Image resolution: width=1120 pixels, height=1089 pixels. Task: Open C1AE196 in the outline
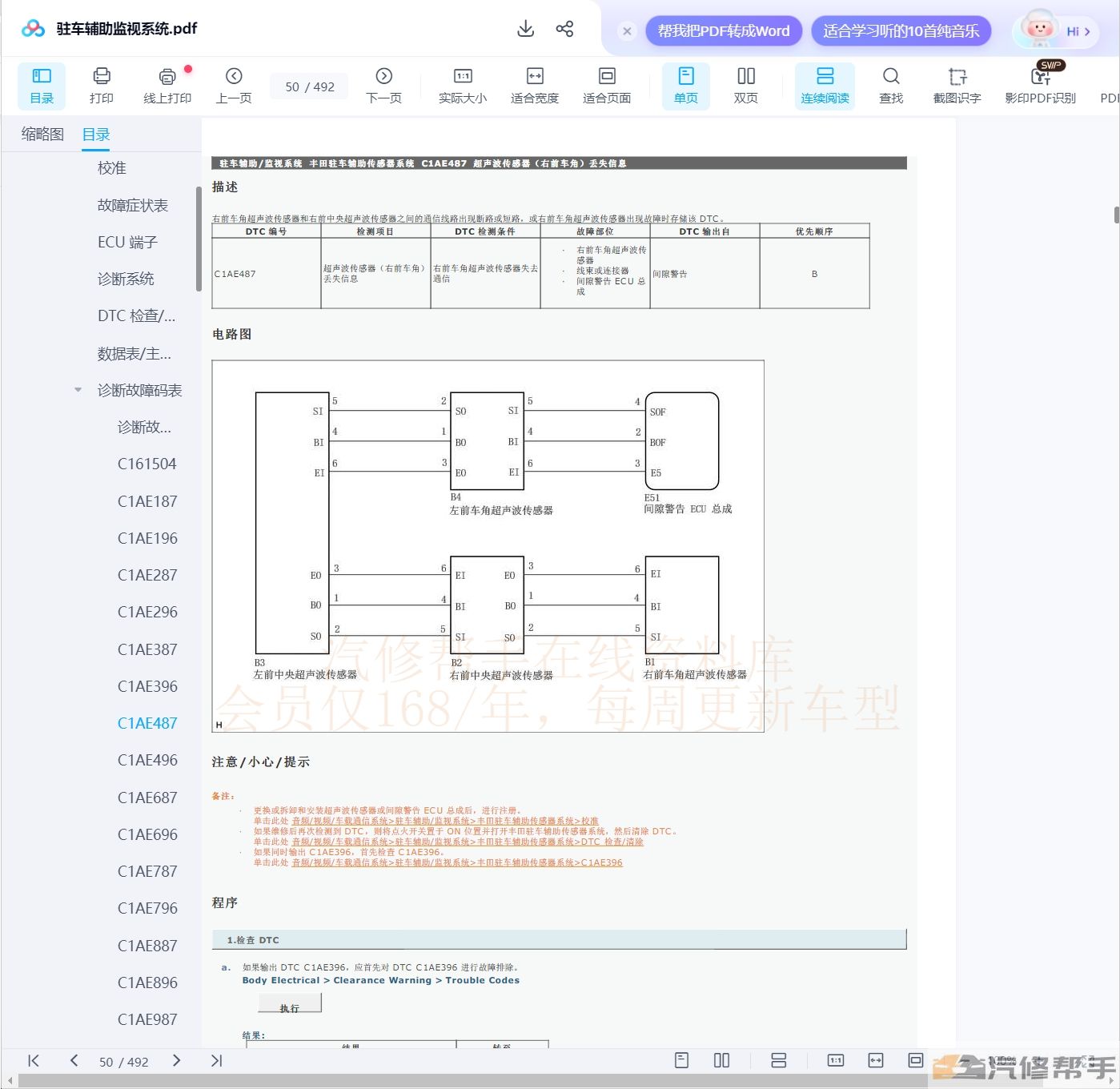[x=147, y=538]
